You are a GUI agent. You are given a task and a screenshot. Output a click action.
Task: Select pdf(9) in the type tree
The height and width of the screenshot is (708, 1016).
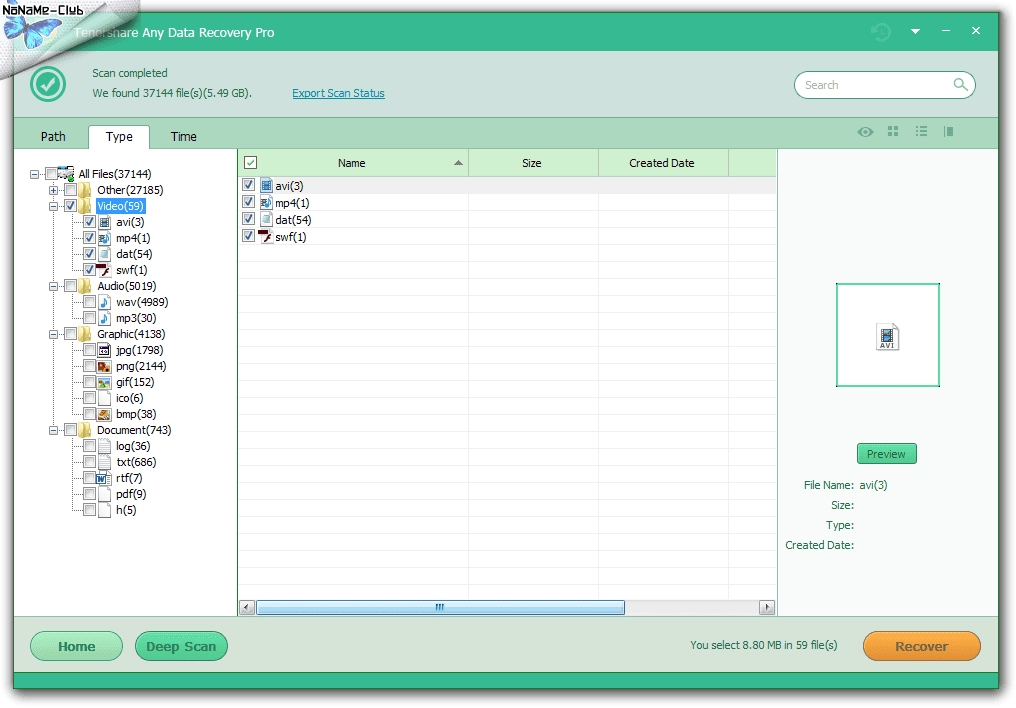pos(131,494)
